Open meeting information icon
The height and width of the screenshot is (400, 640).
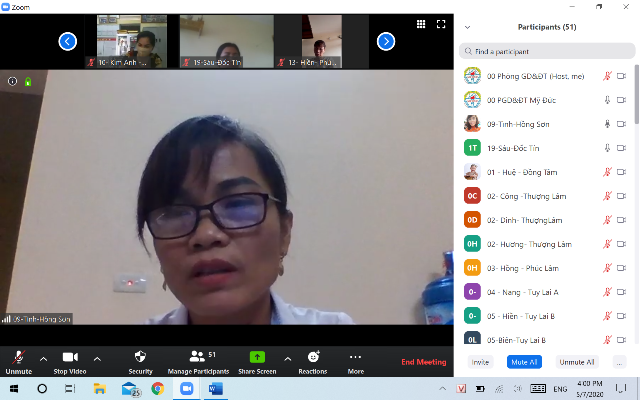pyautogui.click(x=13, y=82)
